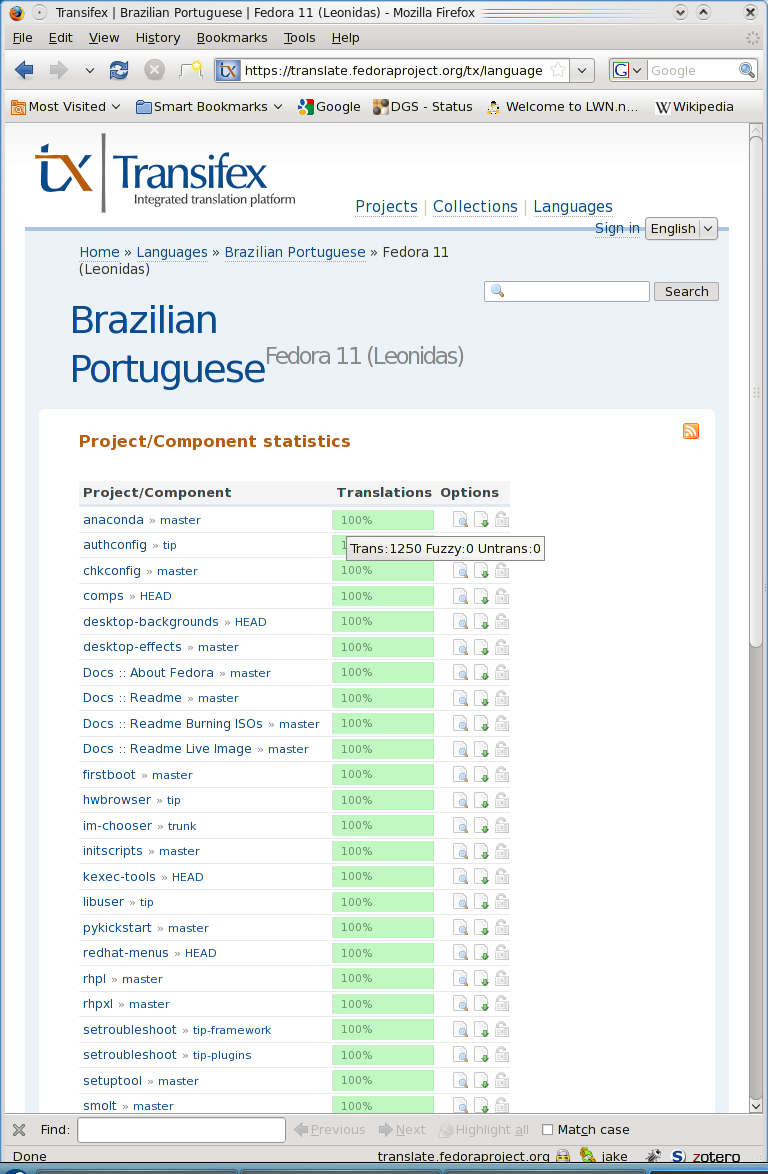The image size is (768, 1174).
Task: View the initscripts master translation file
Action: tap(460, 851)
